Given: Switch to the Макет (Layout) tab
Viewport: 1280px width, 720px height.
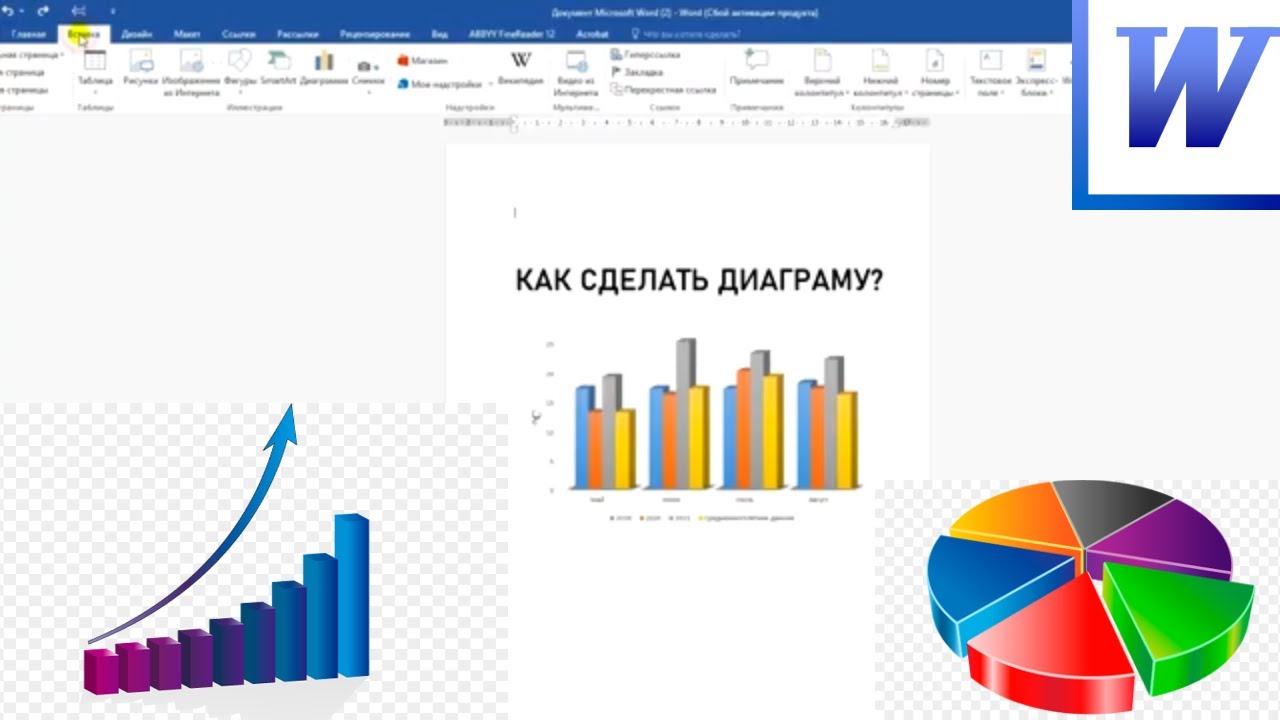Looking at the screenshot, I should [x=187, y=34].
